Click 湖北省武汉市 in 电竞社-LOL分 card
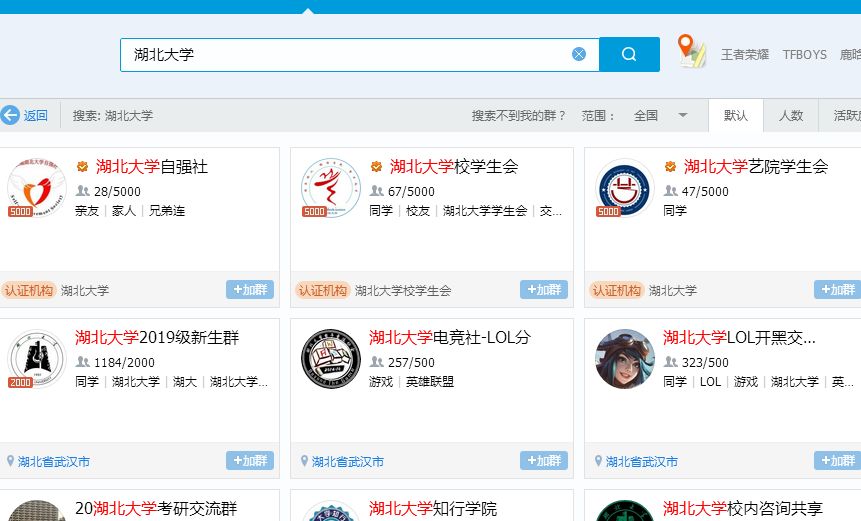 pyautogui.click(x=348, y=462)
